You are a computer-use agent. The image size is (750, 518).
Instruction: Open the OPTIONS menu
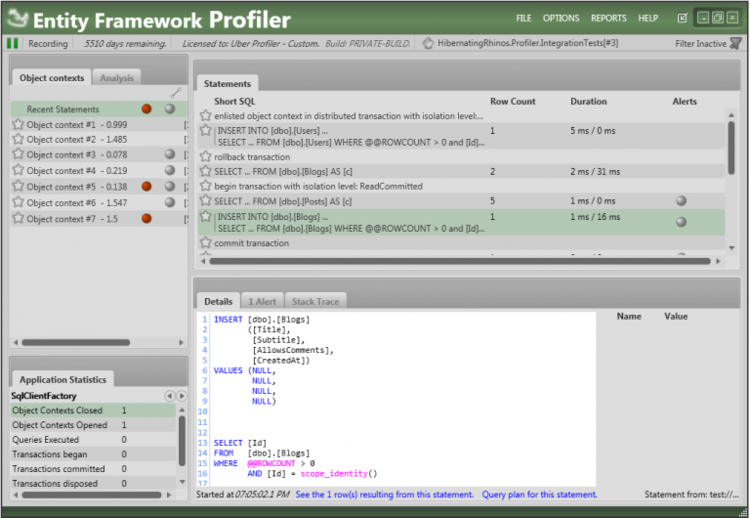coord(561,18)
